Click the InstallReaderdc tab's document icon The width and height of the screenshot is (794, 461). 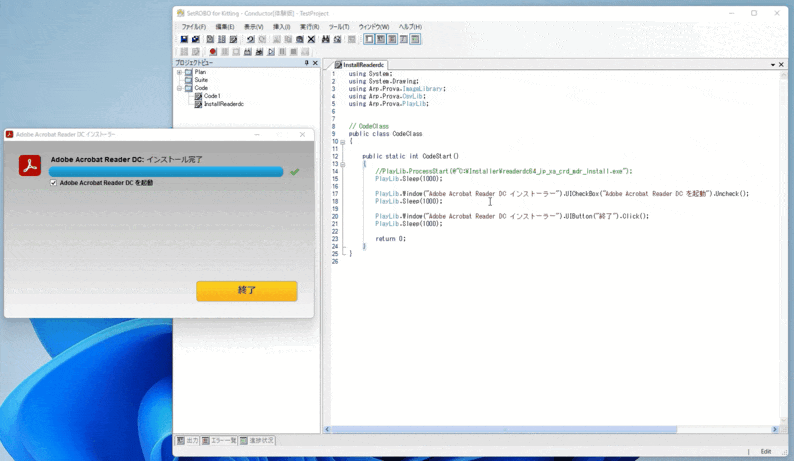pos(338,65)
